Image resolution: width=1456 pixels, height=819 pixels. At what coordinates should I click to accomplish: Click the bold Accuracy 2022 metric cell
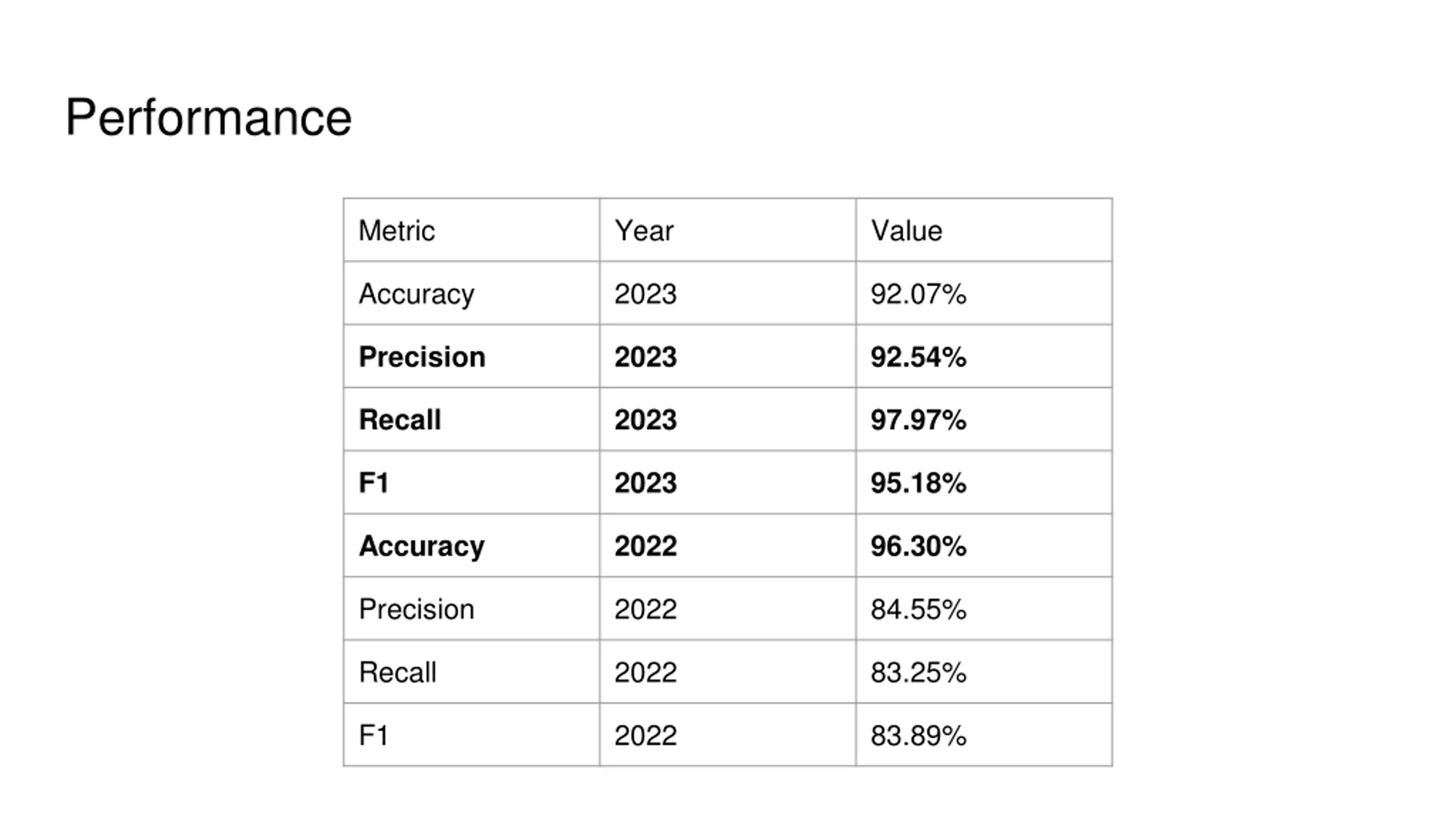click(x=471, y=545)
